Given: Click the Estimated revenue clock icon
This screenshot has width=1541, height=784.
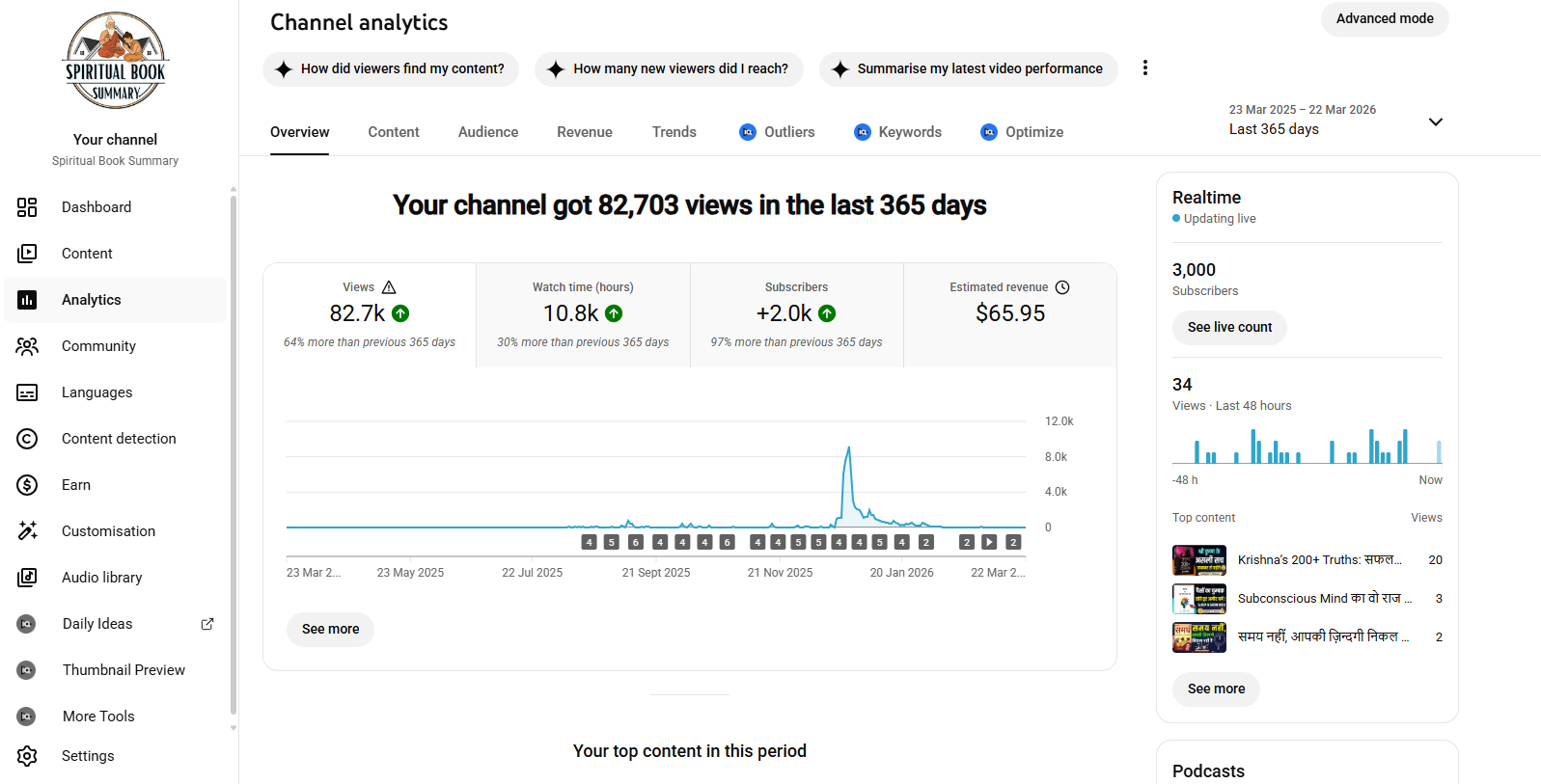Looking at the screenshot, I should pos(1062,287).
